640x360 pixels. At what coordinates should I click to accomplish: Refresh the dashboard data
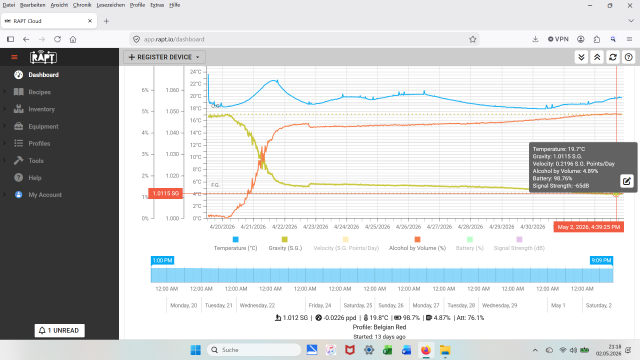(x=613, y=57)
